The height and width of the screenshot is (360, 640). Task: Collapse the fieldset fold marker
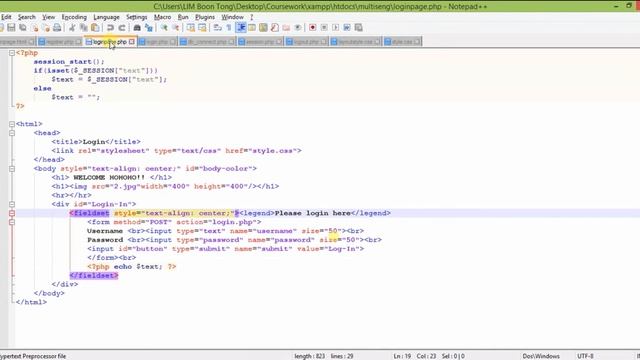12,213
